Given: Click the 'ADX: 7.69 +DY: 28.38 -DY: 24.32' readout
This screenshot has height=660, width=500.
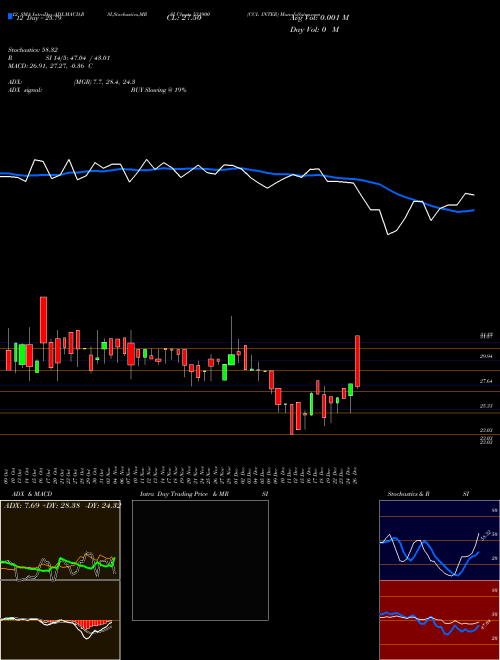Looking at the screenshot, I should coord(62,506).
